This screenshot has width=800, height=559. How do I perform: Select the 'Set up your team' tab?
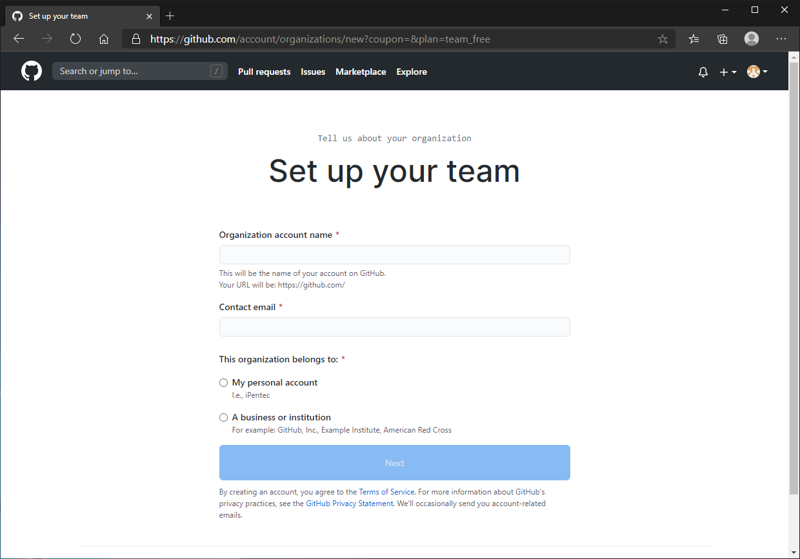tap(83, 16)
